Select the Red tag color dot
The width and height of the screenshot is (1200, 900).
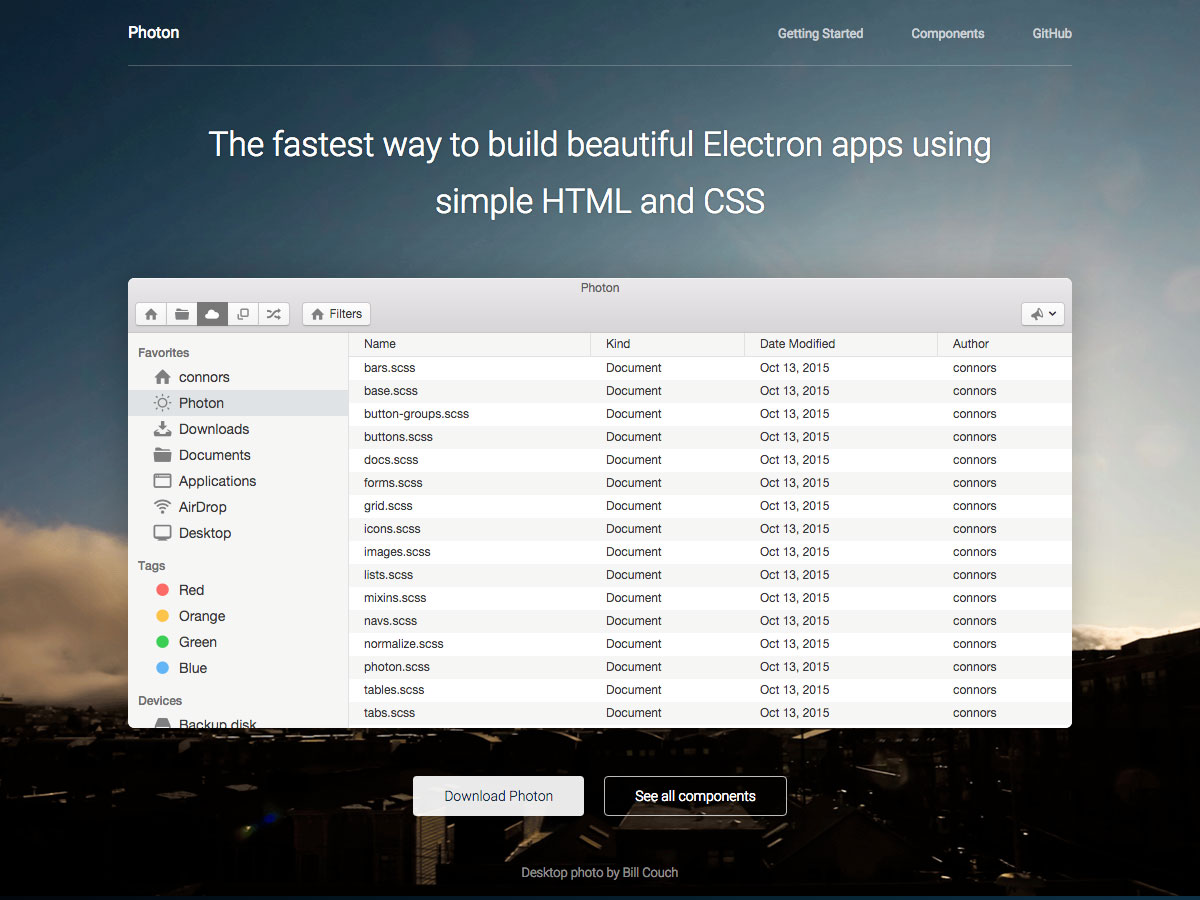point(162,590)
